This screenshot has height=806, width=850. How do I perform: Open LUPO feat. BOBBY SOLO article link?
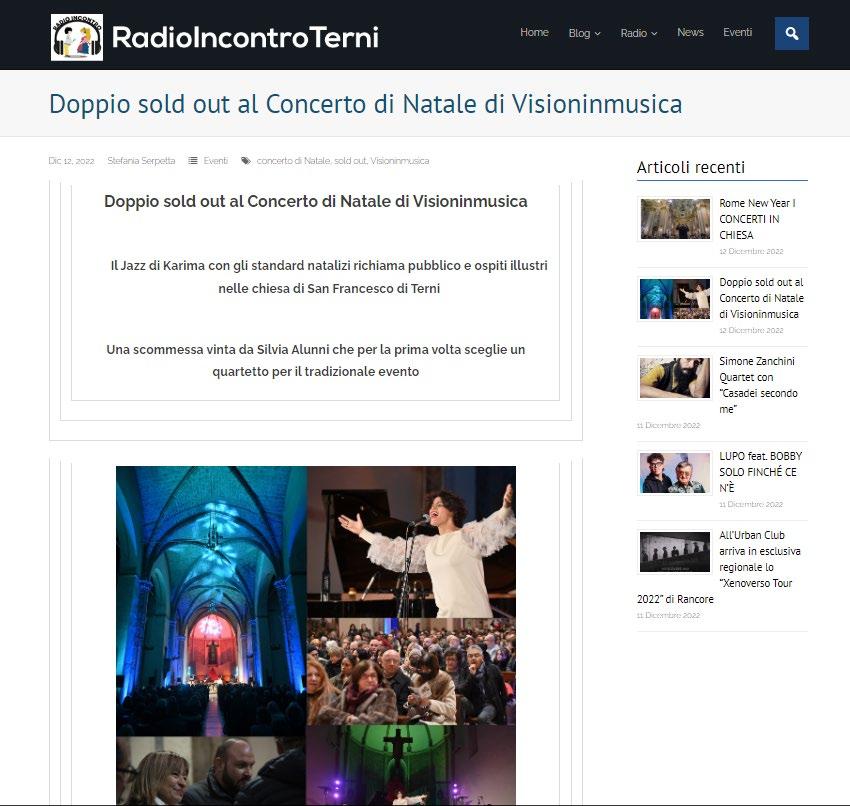tap(760, 472)
